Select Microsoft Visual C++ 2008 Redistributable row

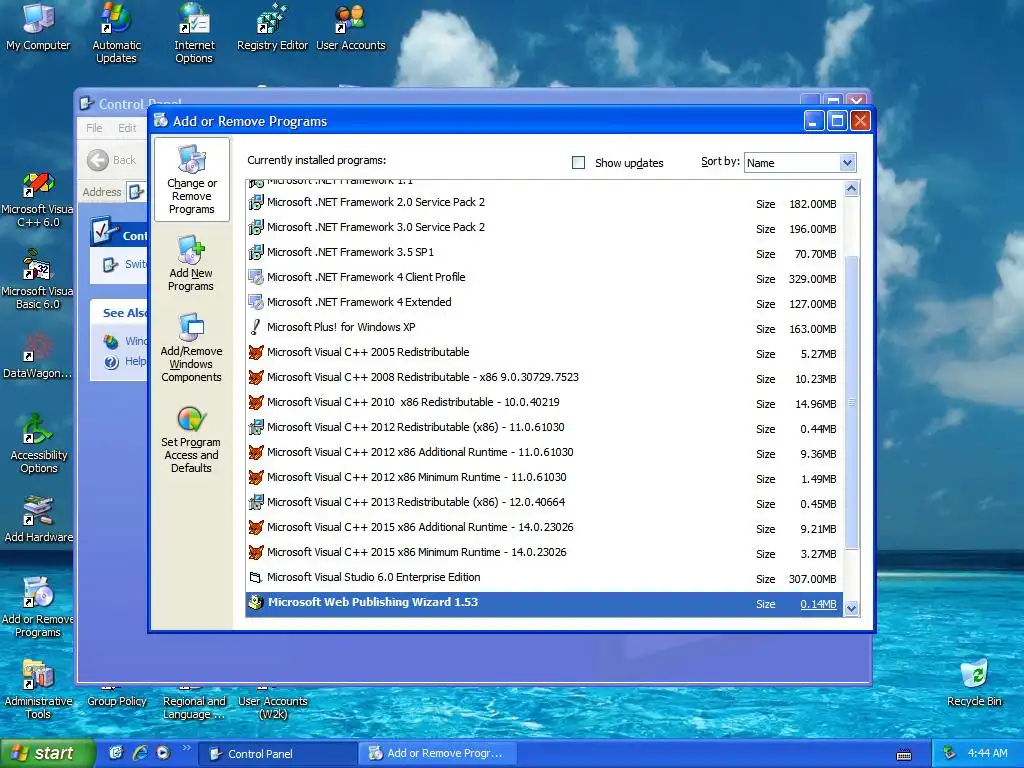[544, 377]
